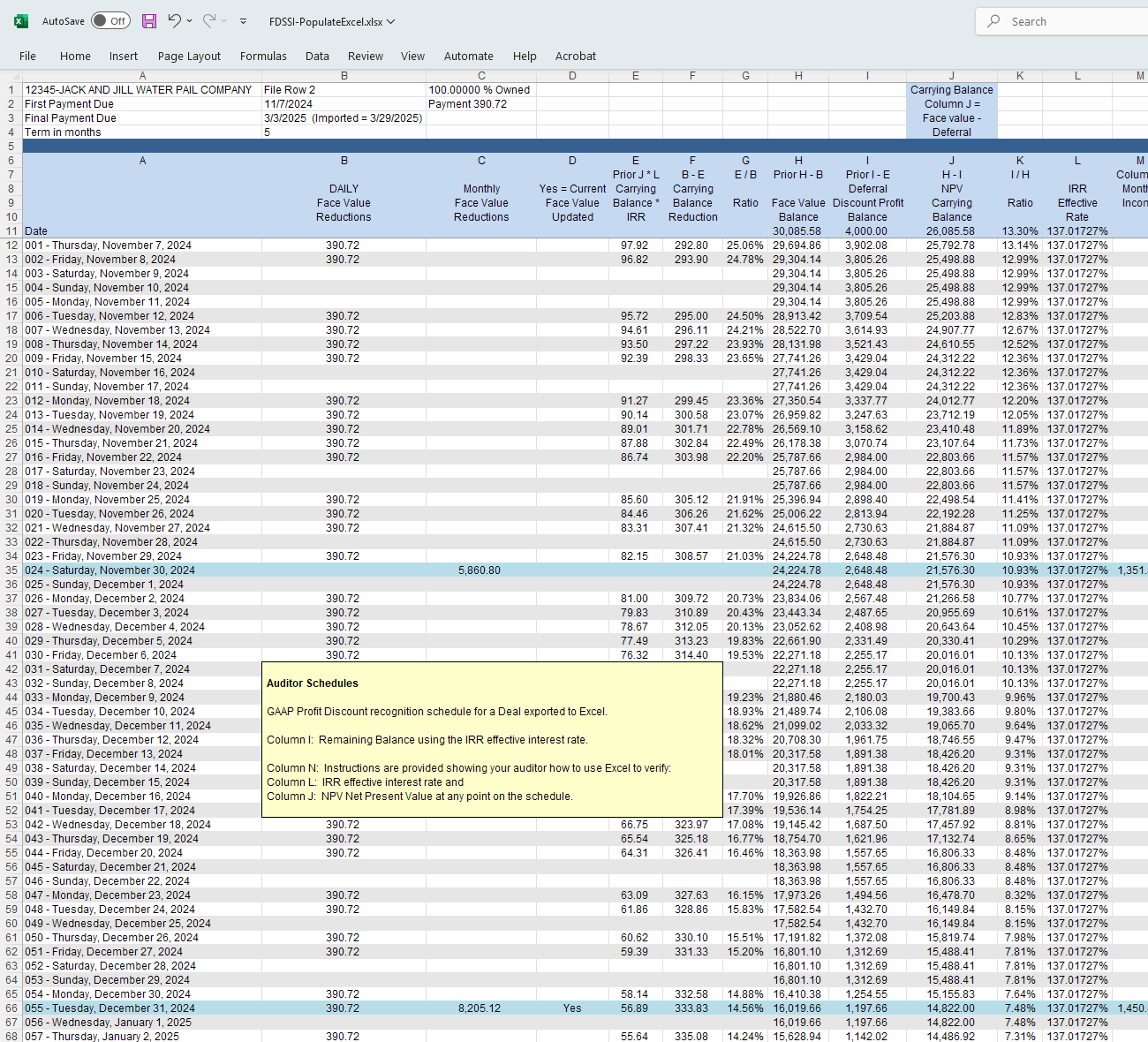Image resolution: width=1148 pixels, height=1042 pixels.
Task: Select cell '12345-JACK AND JILL WATER PAIL COMPANY'
Action: click(x=142, y=90)
